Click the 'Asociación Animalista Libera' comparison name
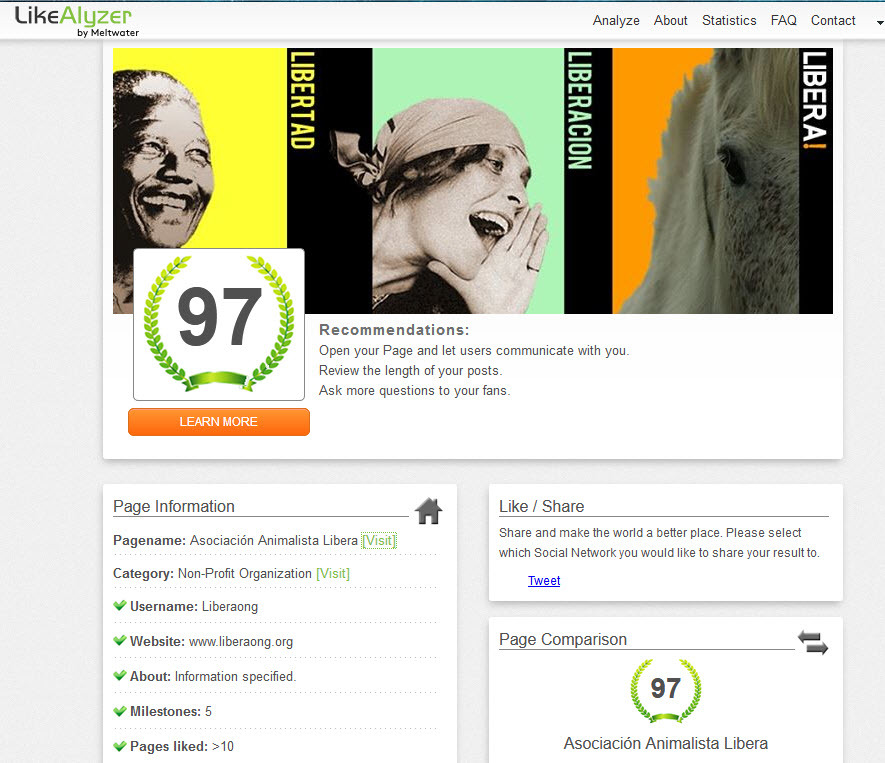This screenshot has width=885, height=763. pos(665,743)
